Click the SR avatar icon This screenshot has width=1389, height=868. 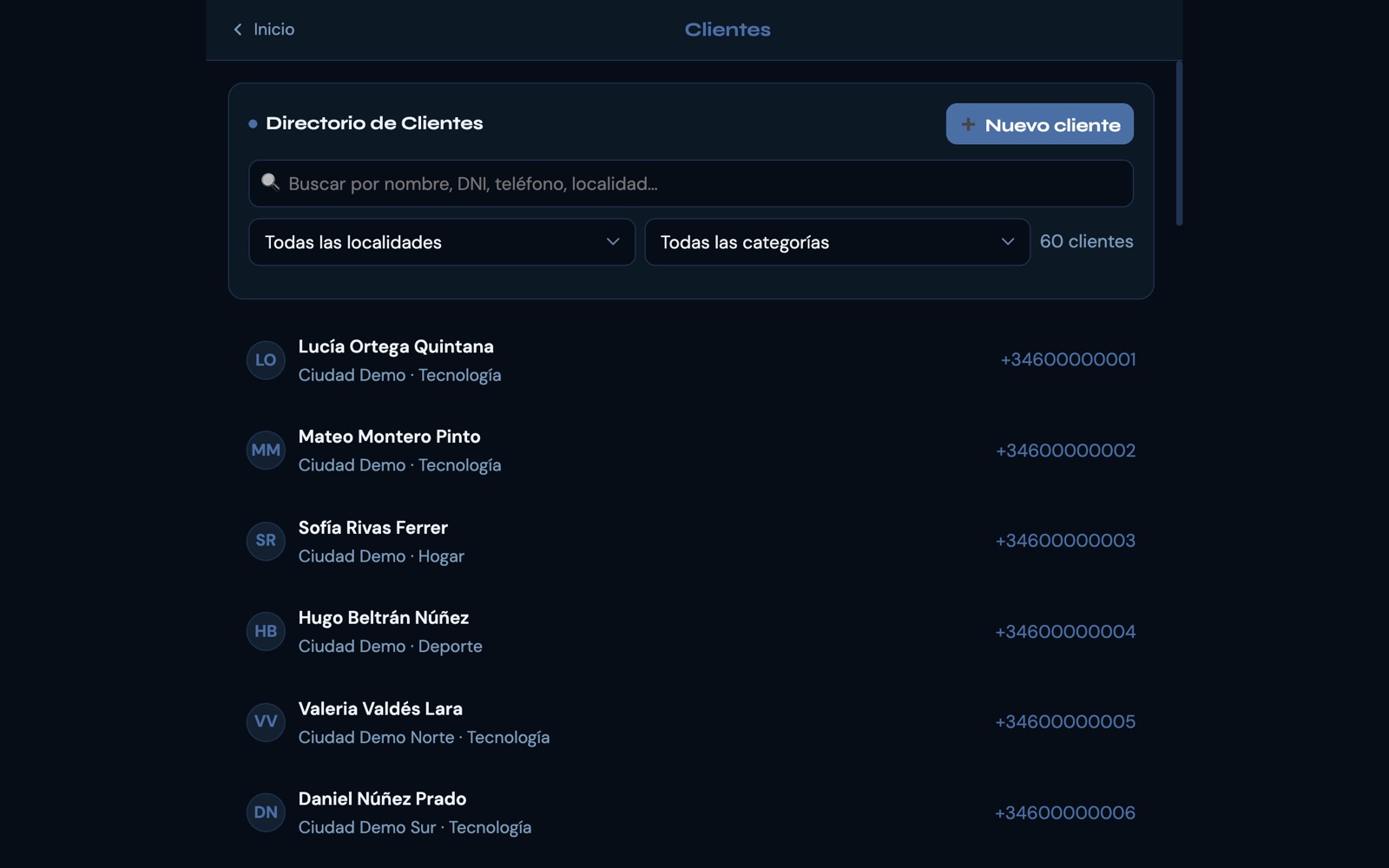click(266, 541)
